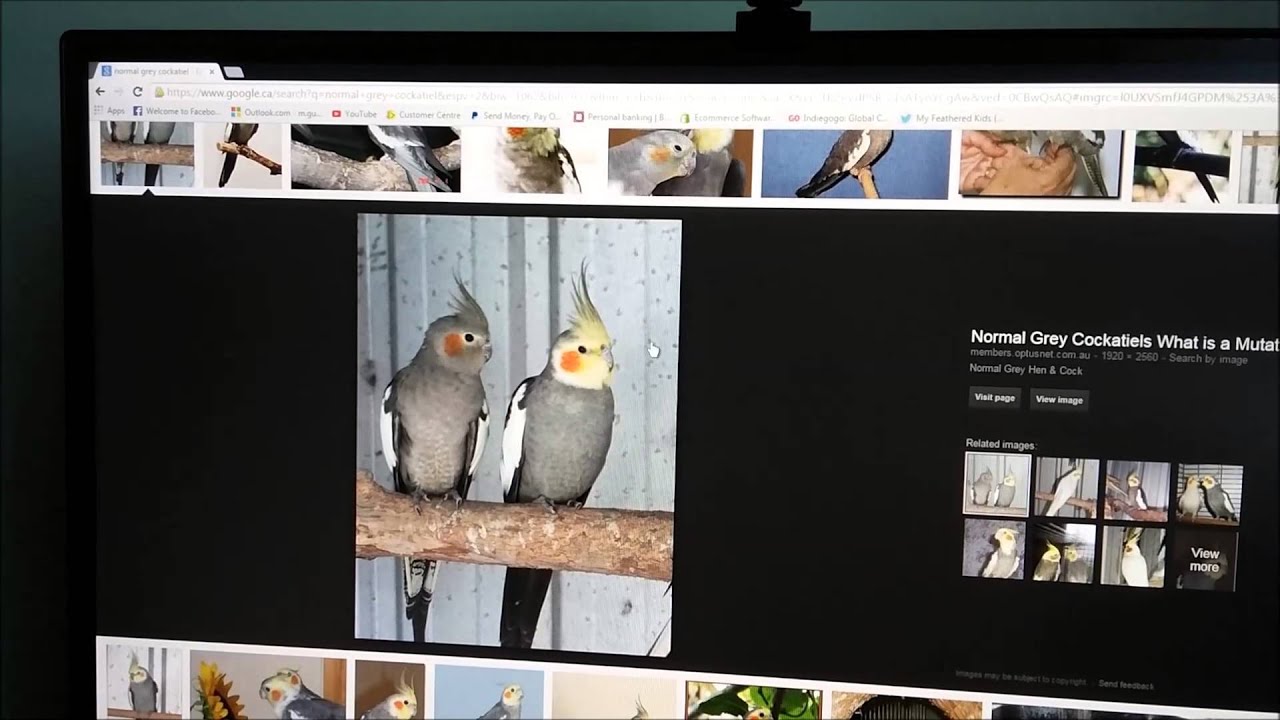Image resolution: width=1280 pixels, height=720 pixels.
Task: Reload the page with the refresh icon
Action: [x=137, y=92]
